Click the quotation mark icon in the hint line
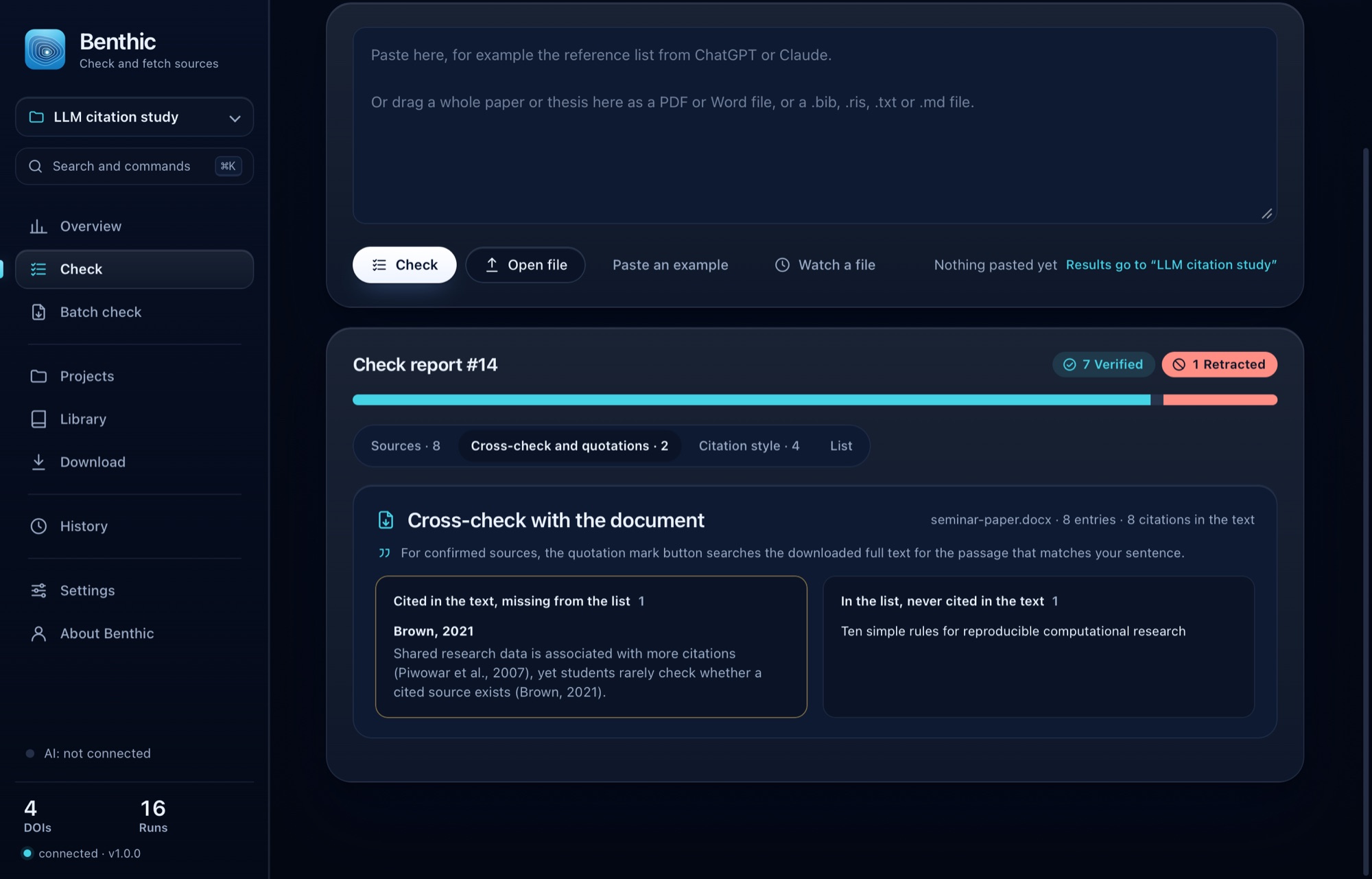1372x879 pixels. click(x=385, y=553)
